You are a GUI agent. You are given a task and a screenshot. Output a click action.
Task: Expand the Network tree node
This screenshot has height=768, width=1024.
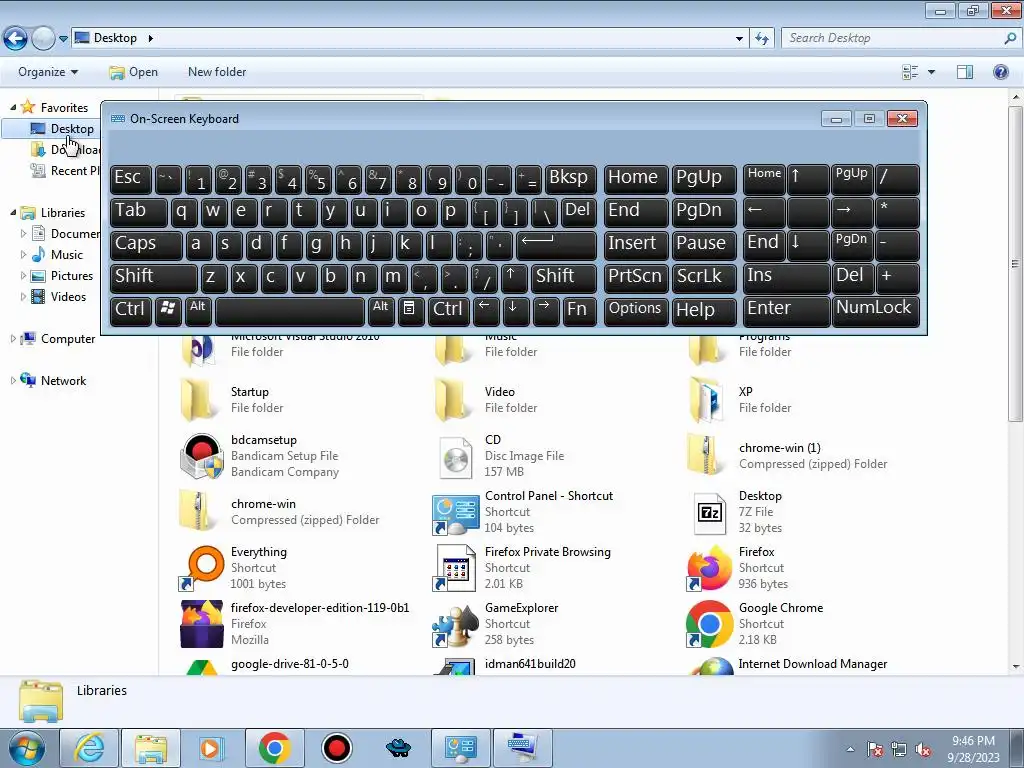coord(13,380)
